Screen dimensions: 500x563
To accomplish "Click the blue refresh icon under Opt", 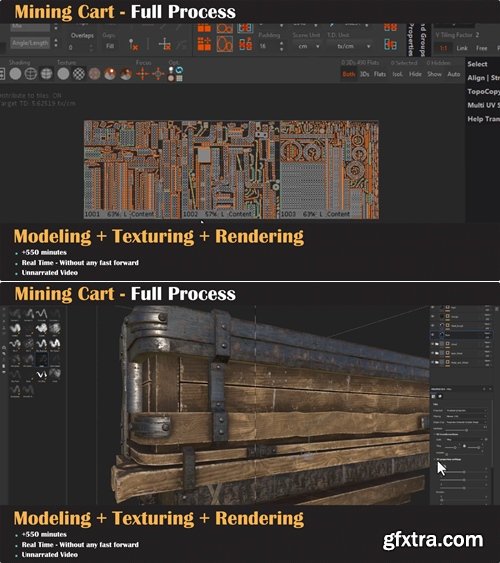I will click(179, 70).
